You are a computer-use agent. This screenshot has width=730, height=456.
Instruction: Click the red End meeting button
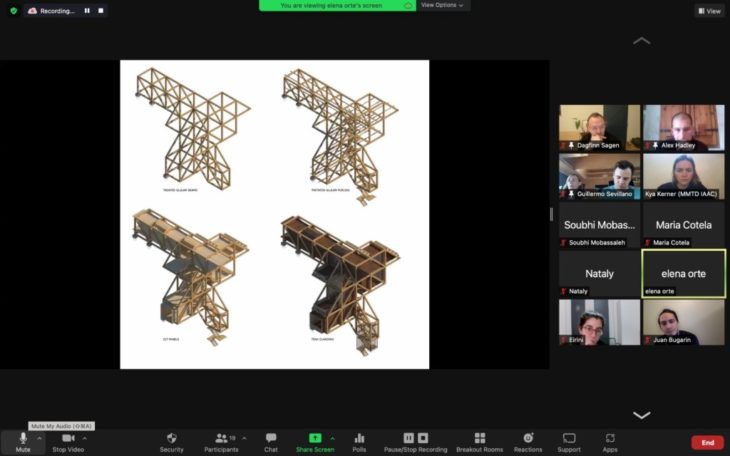[x=707, y=442]
